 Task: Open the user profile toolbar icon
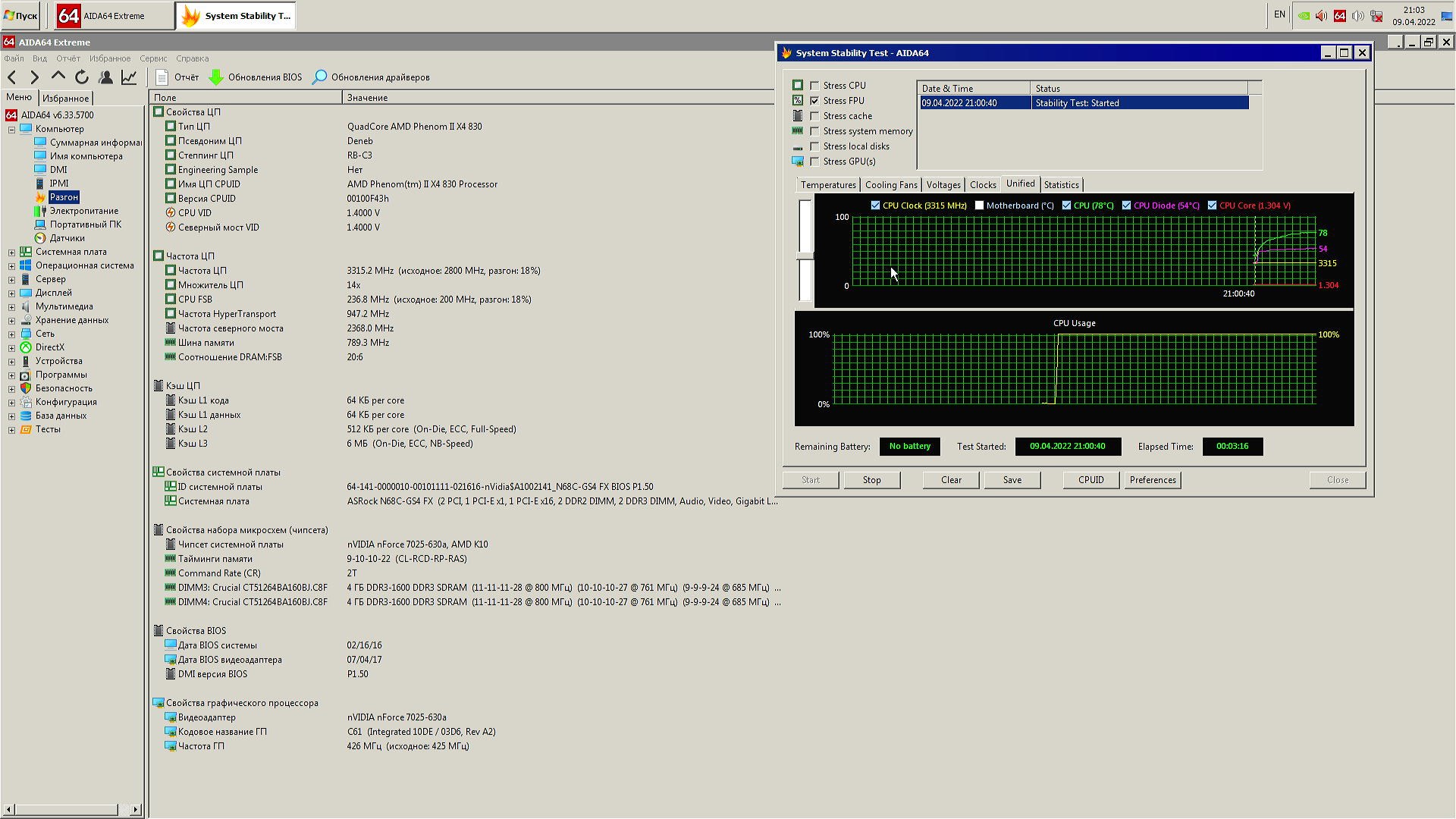pos(105,77)
